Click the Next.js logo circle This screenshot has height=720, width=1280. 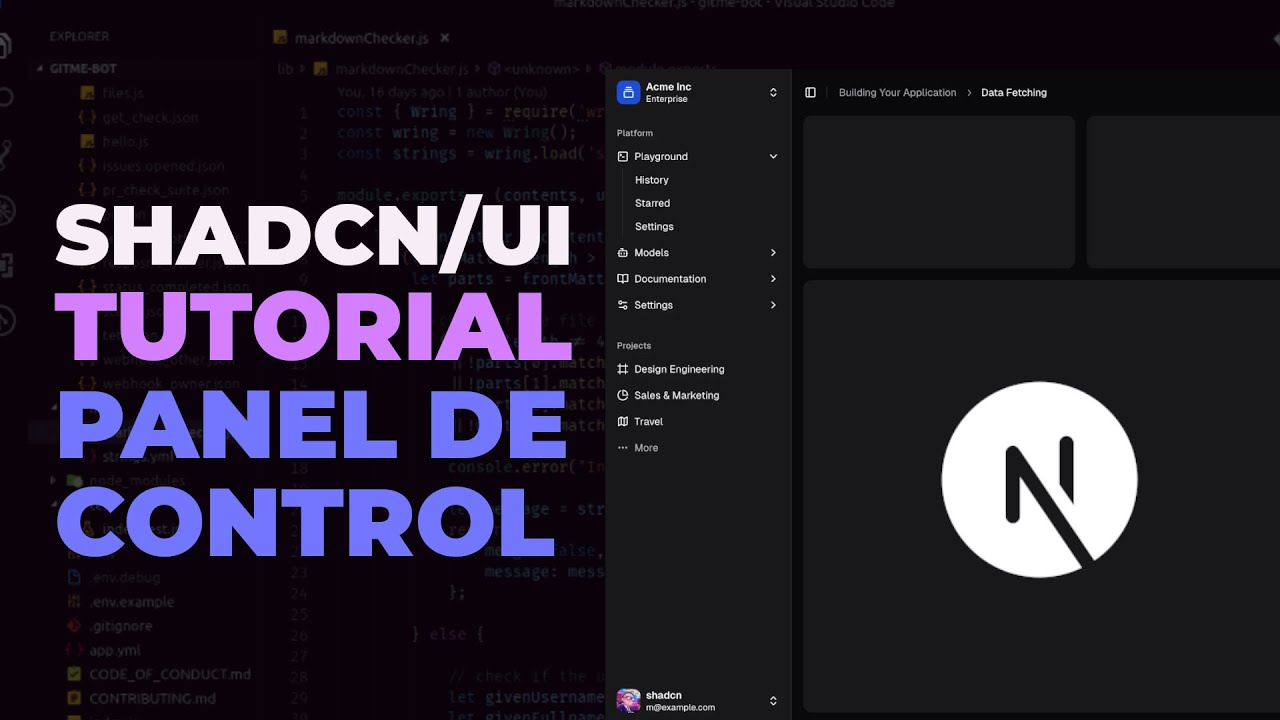click(x=1040, y=480)
